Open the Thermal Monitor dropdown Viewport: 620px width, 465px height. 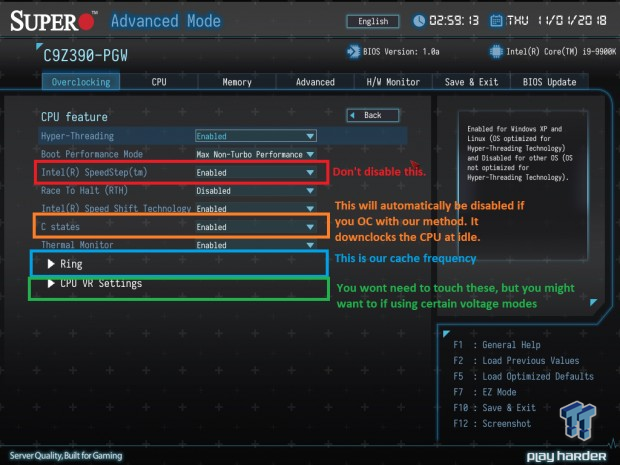(x=256, y=245)
